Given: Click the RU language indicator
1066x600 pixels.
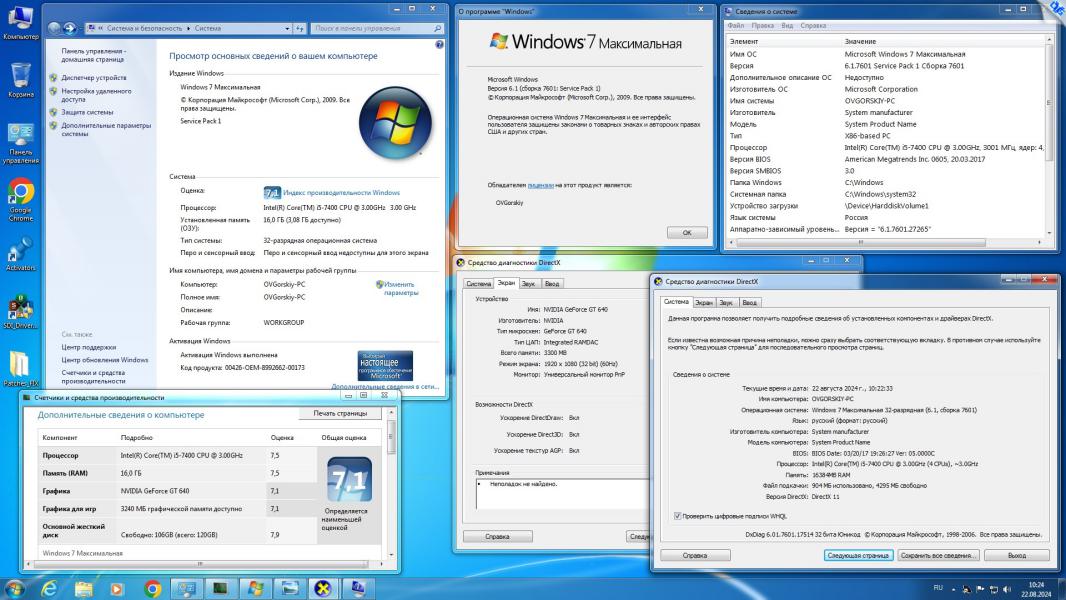Looking at the screenshot, I should pos(937,588).
